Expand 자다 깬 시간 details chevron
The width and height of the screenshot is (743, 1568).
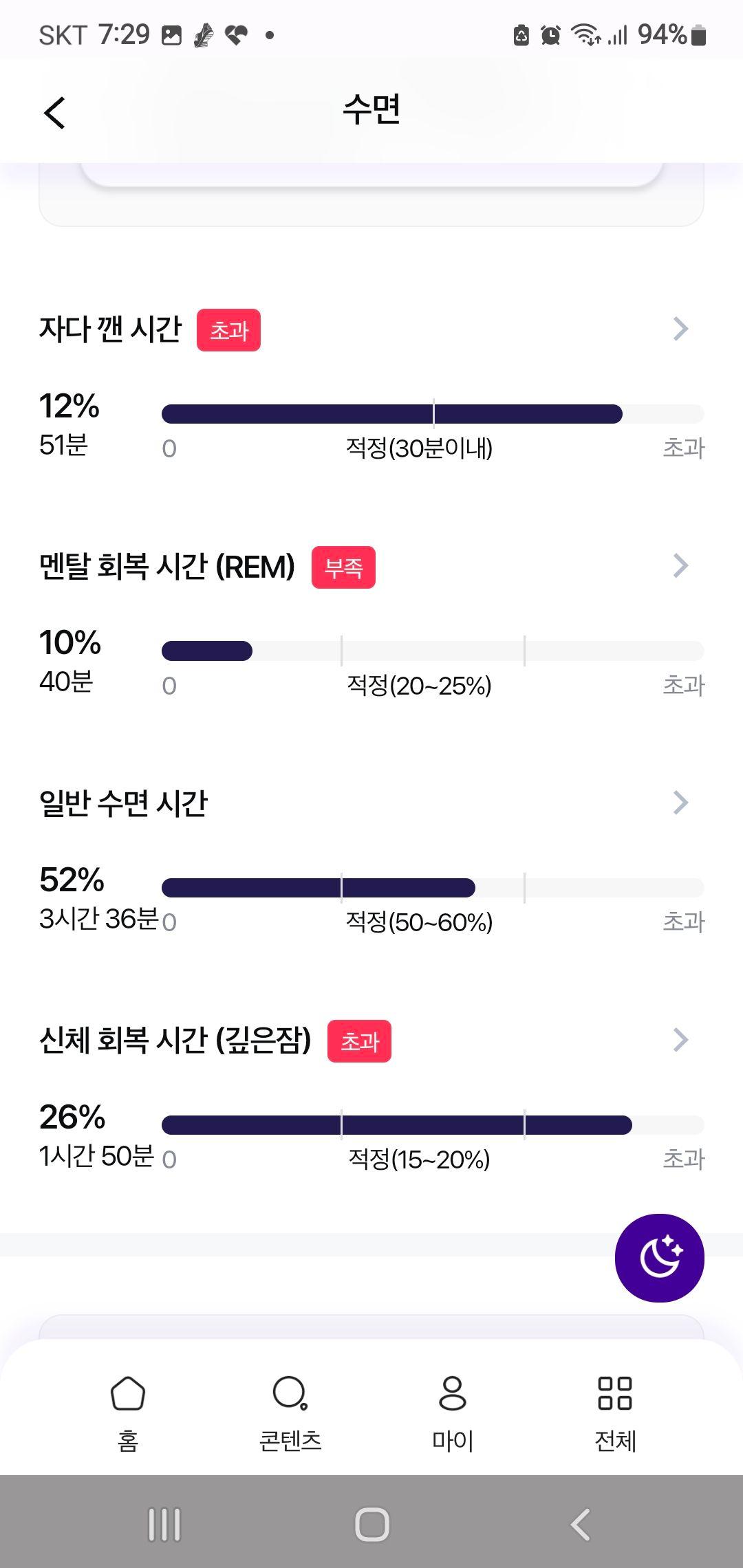(680, 329)
